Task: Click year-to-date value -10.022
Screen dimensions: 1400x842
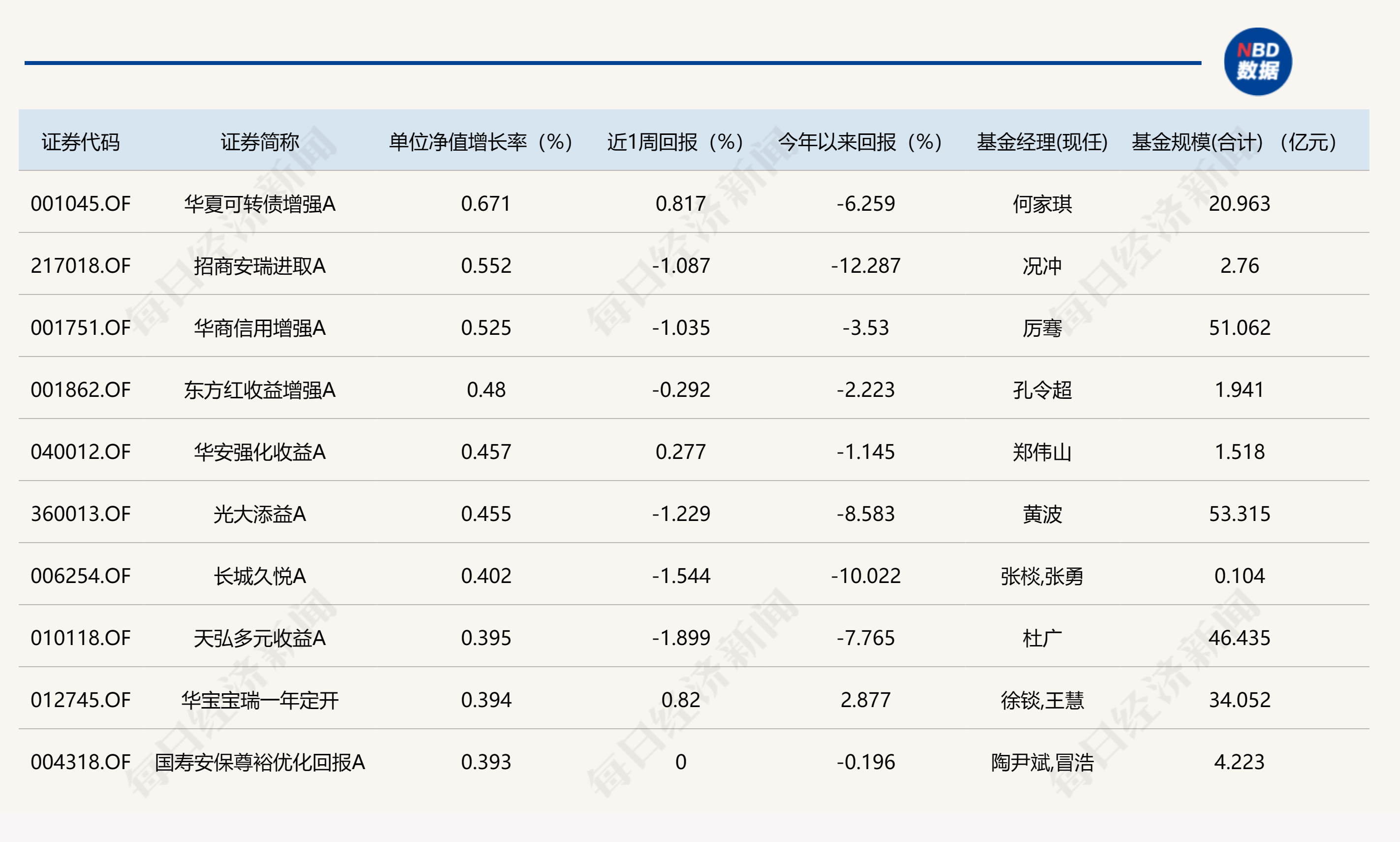Action: pyautogui.click(x=865, y=576)
